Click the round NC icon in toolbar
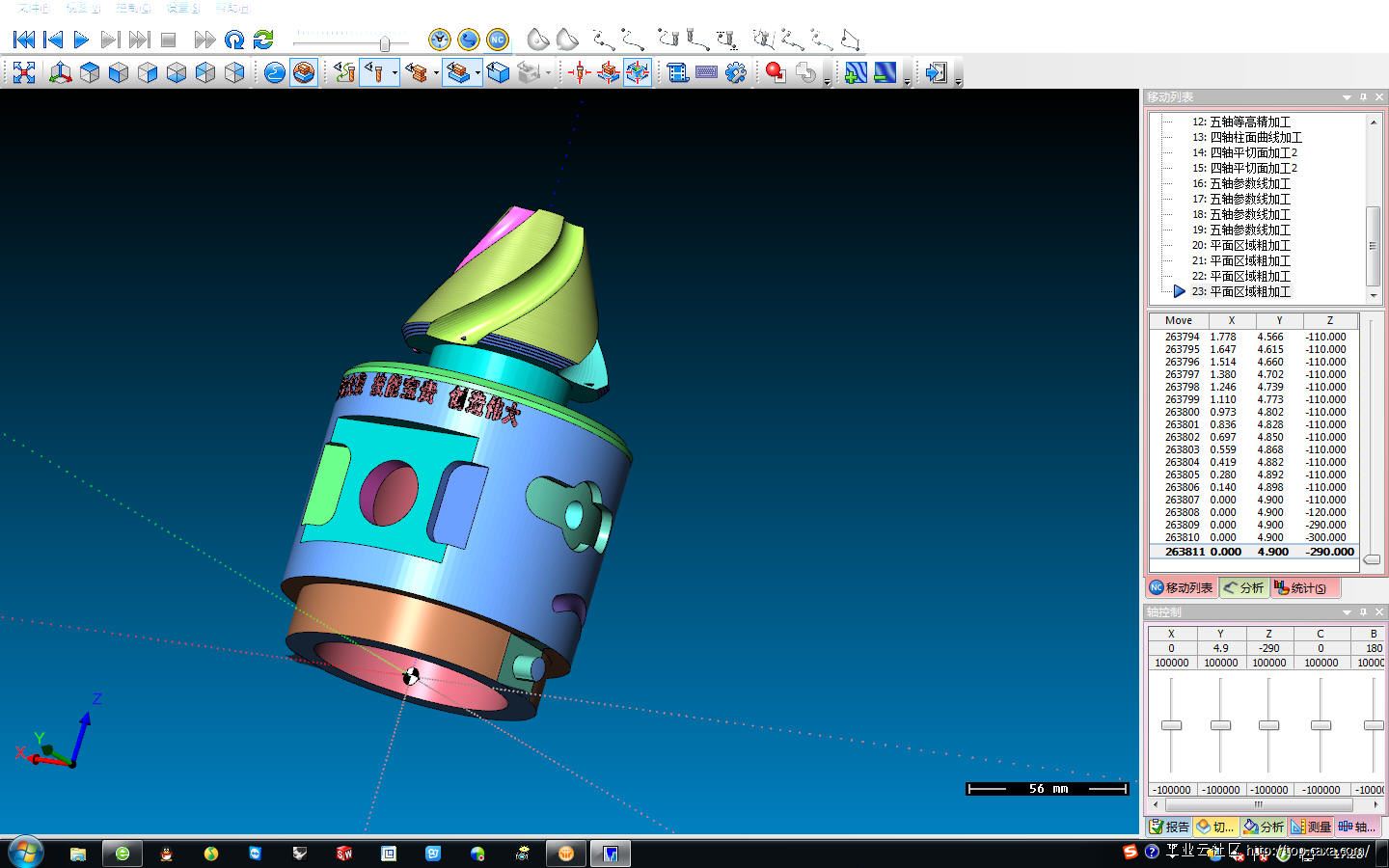The height and width of the screenshot is (868, 1389). point(498,40)
